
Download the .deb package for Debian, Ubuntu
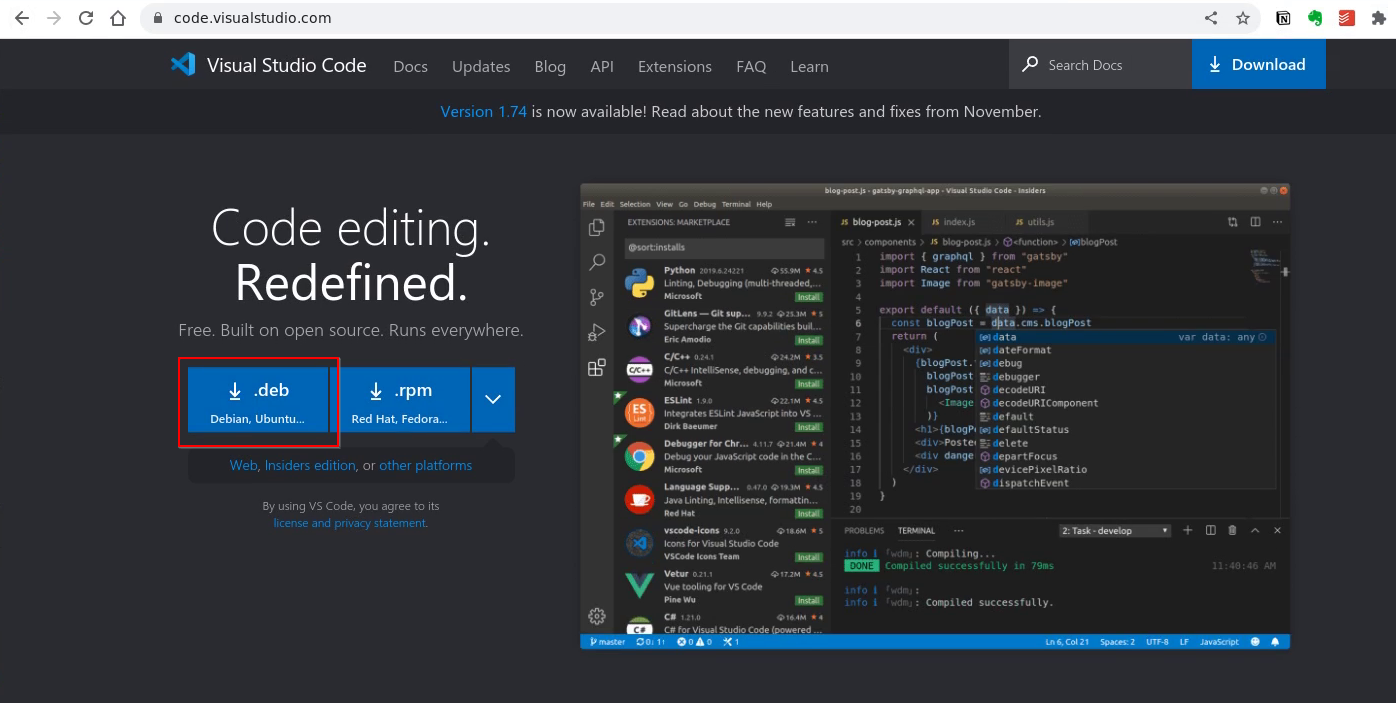click(x=258, y=400)
